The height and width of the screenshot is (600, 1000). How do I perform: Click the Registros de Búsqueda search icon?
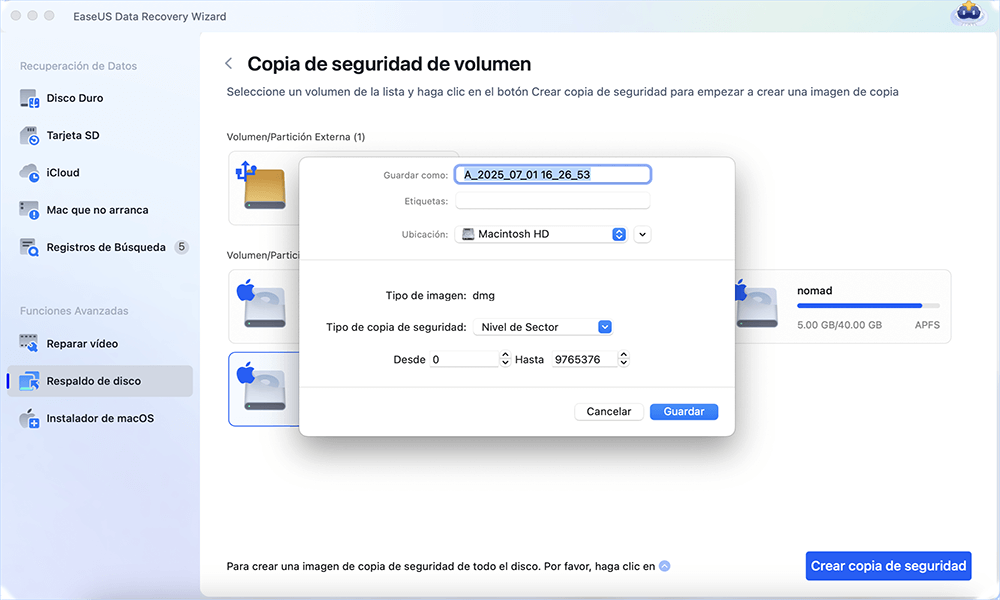tap(29, 247)
